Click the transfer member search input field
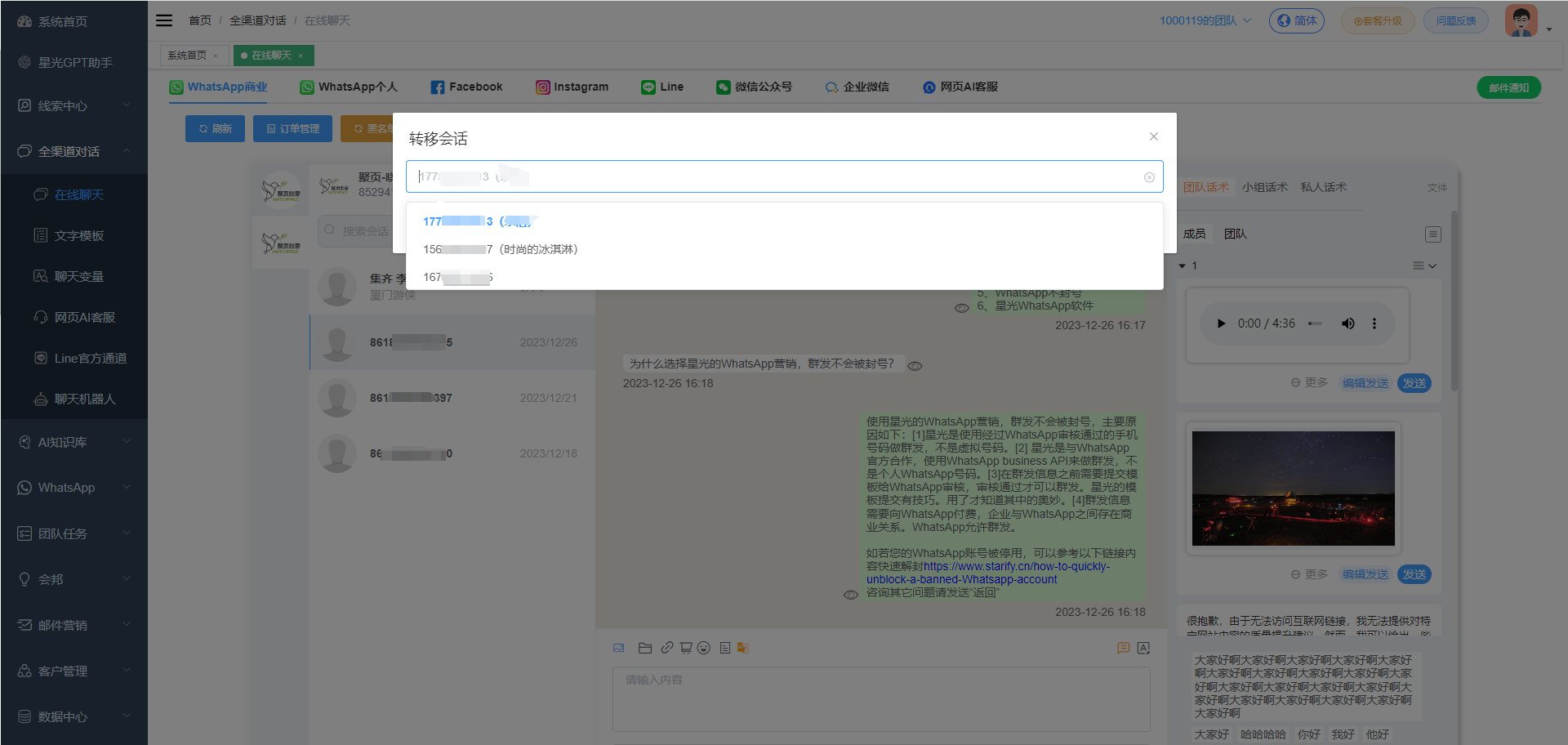 (x=784, y=176)
